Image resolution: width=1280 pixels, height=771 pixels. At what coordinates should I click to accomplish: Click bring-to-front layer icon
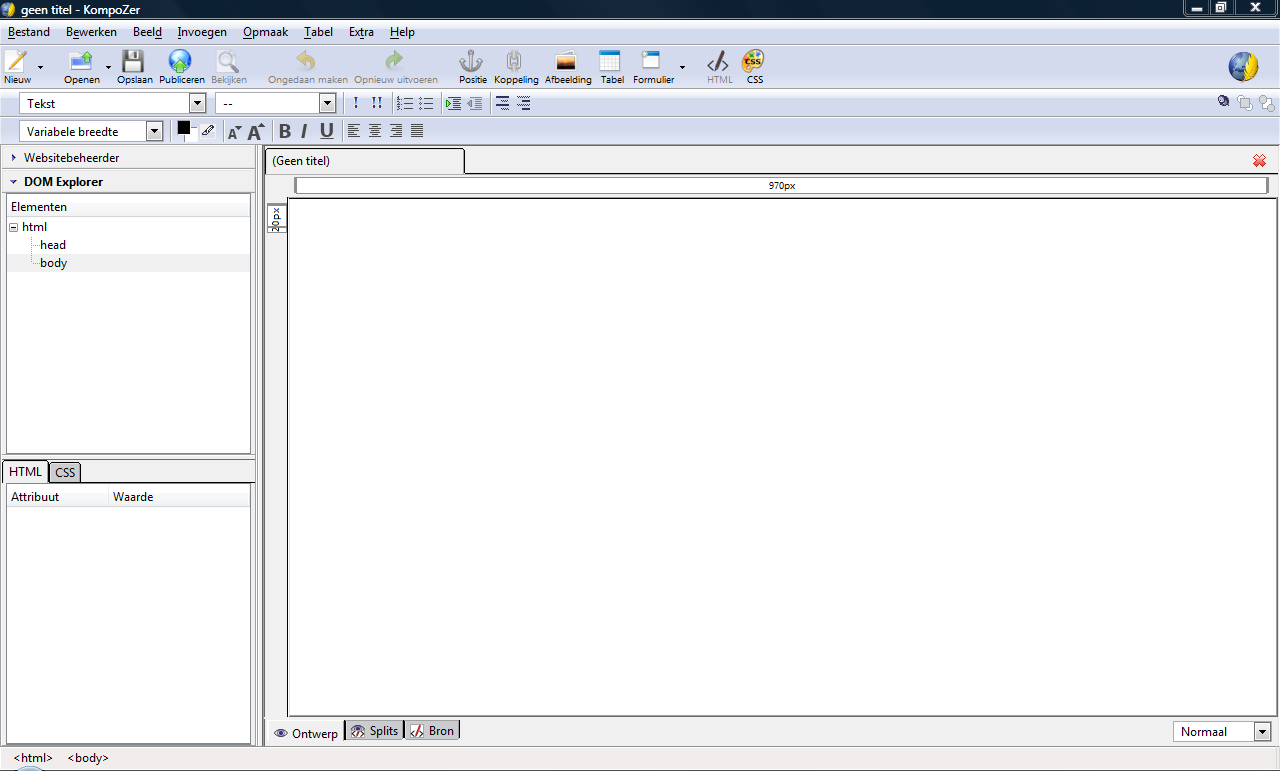click(1245, 102)
